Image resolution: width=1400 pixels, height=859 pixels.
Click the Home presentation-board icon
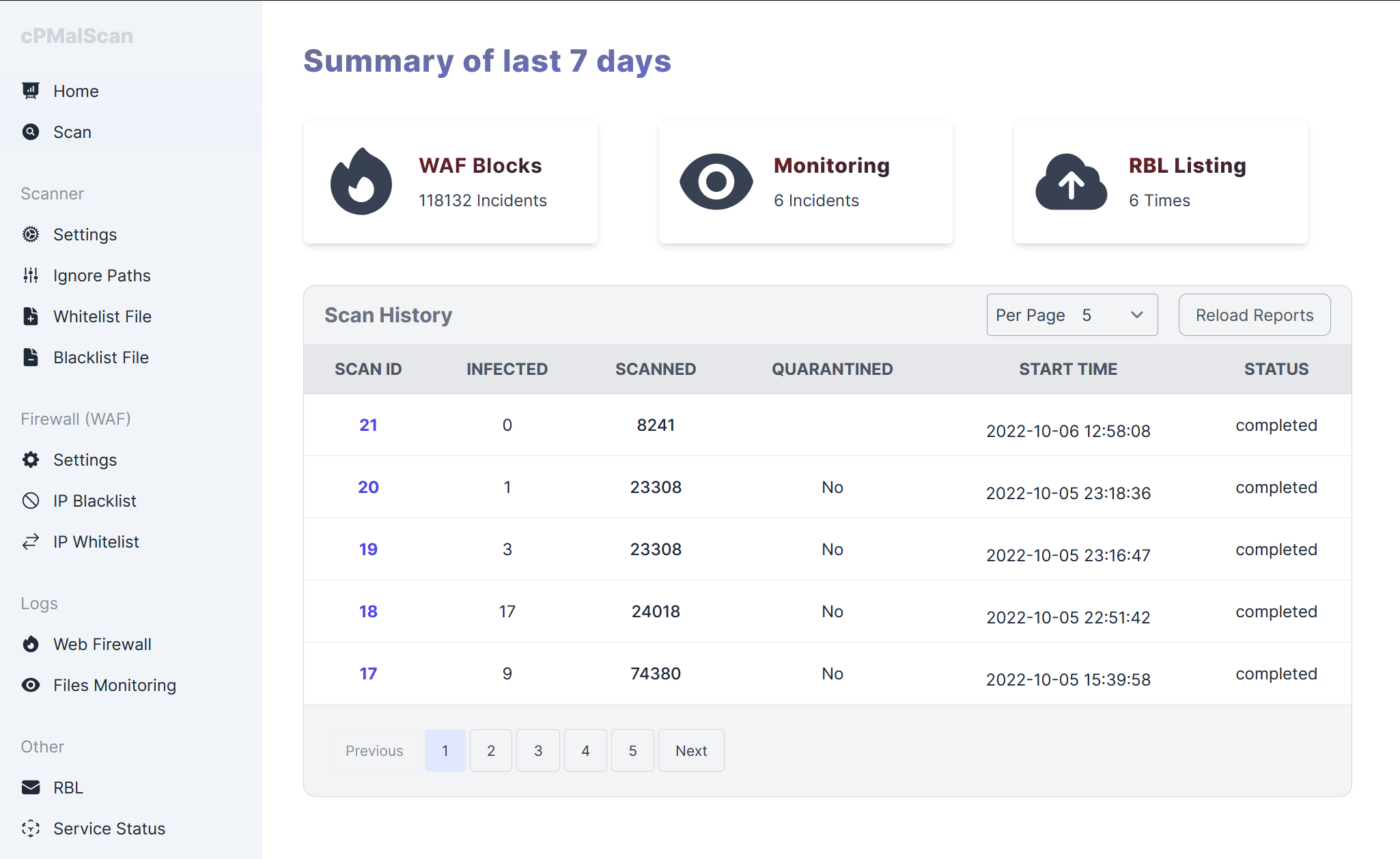(31, 91)
